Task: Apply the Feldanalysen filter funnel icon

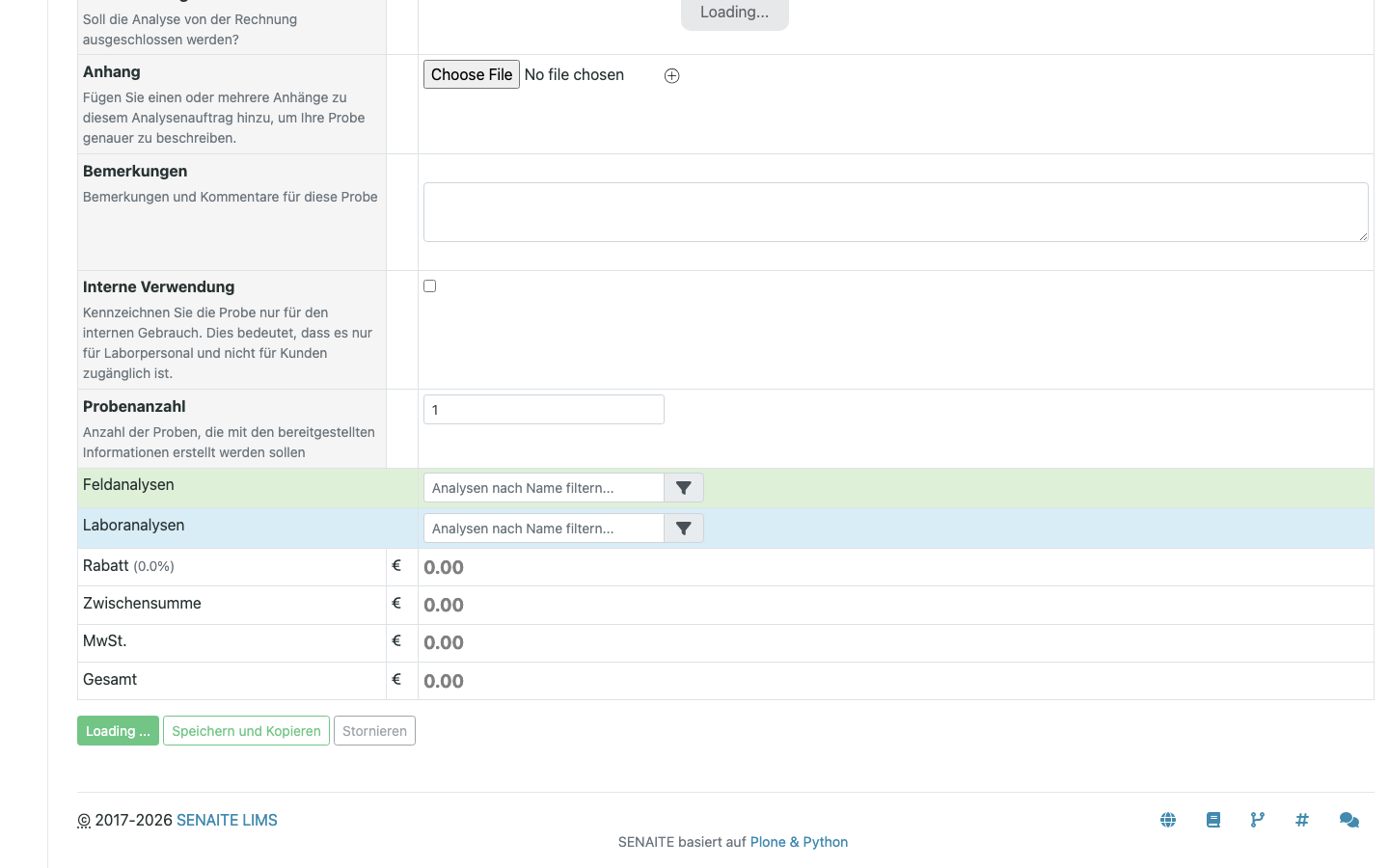Action: 683,487
